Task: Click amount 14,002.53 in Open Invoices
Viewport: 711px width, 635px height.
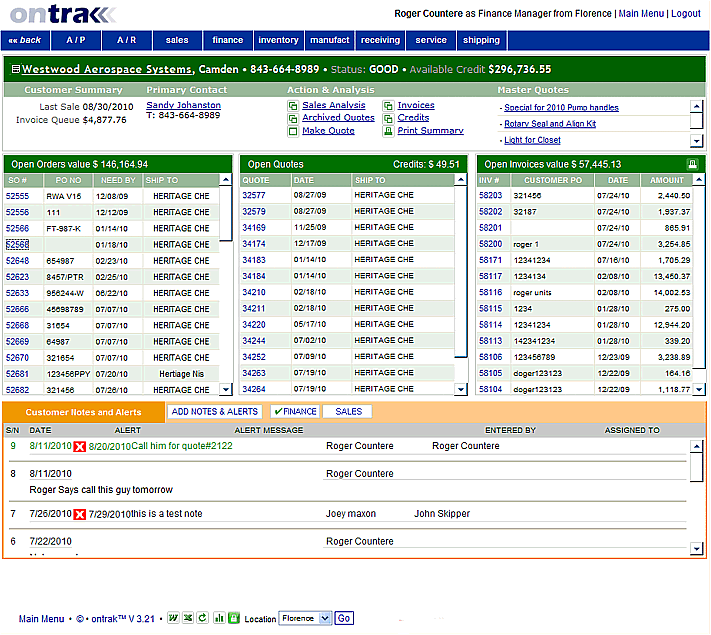Action: pyautogui.click(x=672, y=293)
